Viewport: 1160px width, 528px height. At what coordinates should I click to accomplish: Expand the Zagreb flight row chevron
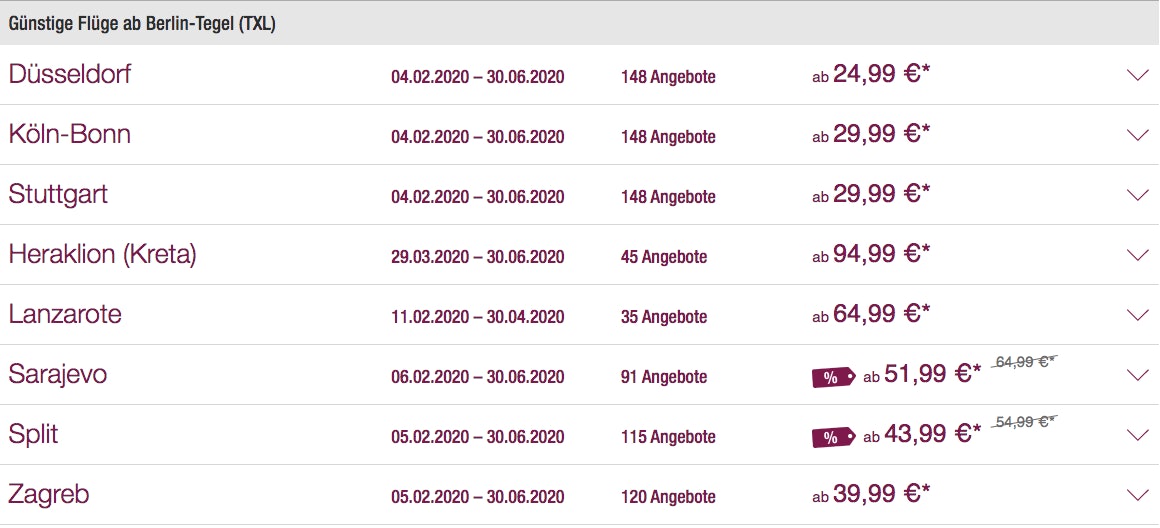(x=1137, y=495)
